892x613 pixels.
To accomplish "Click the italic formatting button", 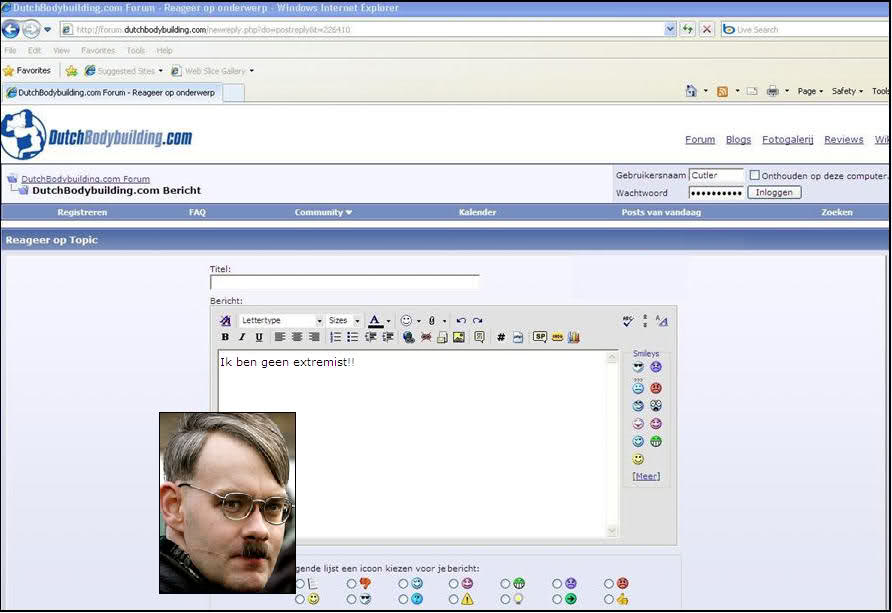I will tap(241, 338).
